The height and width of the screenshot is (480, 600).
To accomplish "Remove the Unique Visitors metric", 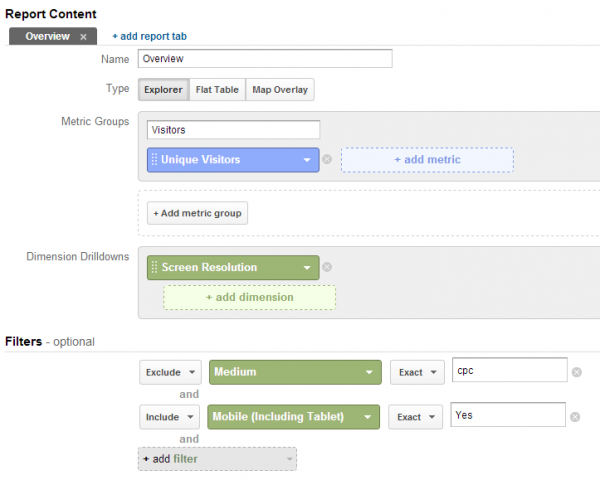I will pyautogui.click(x=327, y=159).
